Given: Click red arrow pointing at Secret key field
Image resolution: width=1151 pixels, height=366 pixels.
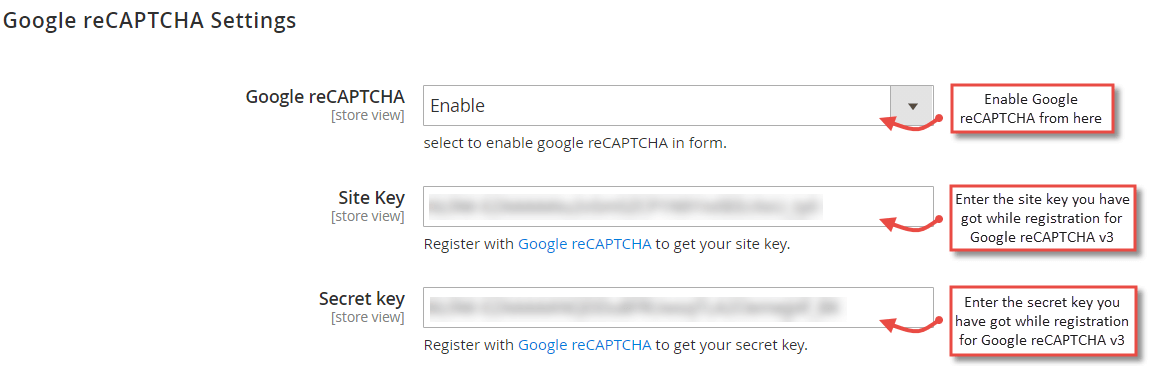Looking at the screenshot, I should (910, 323).
